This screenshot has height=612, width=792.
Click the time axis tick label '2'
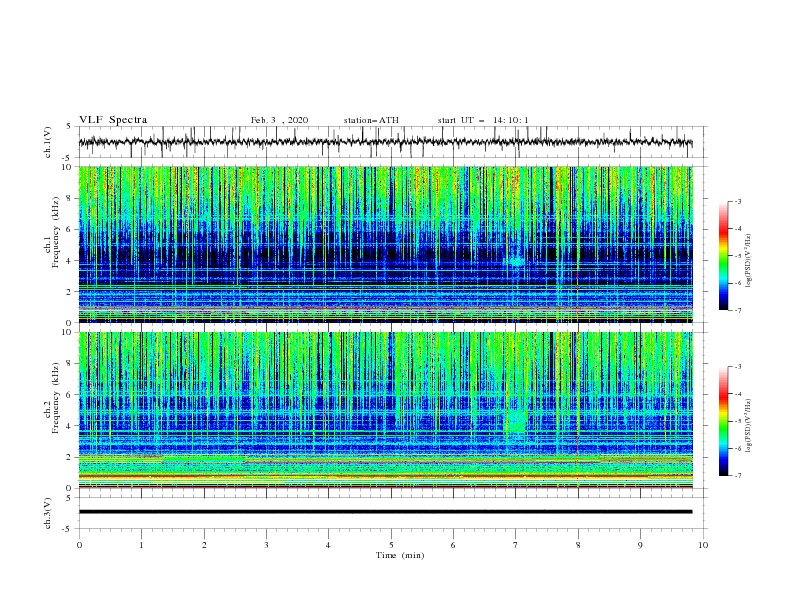[204, 545]
